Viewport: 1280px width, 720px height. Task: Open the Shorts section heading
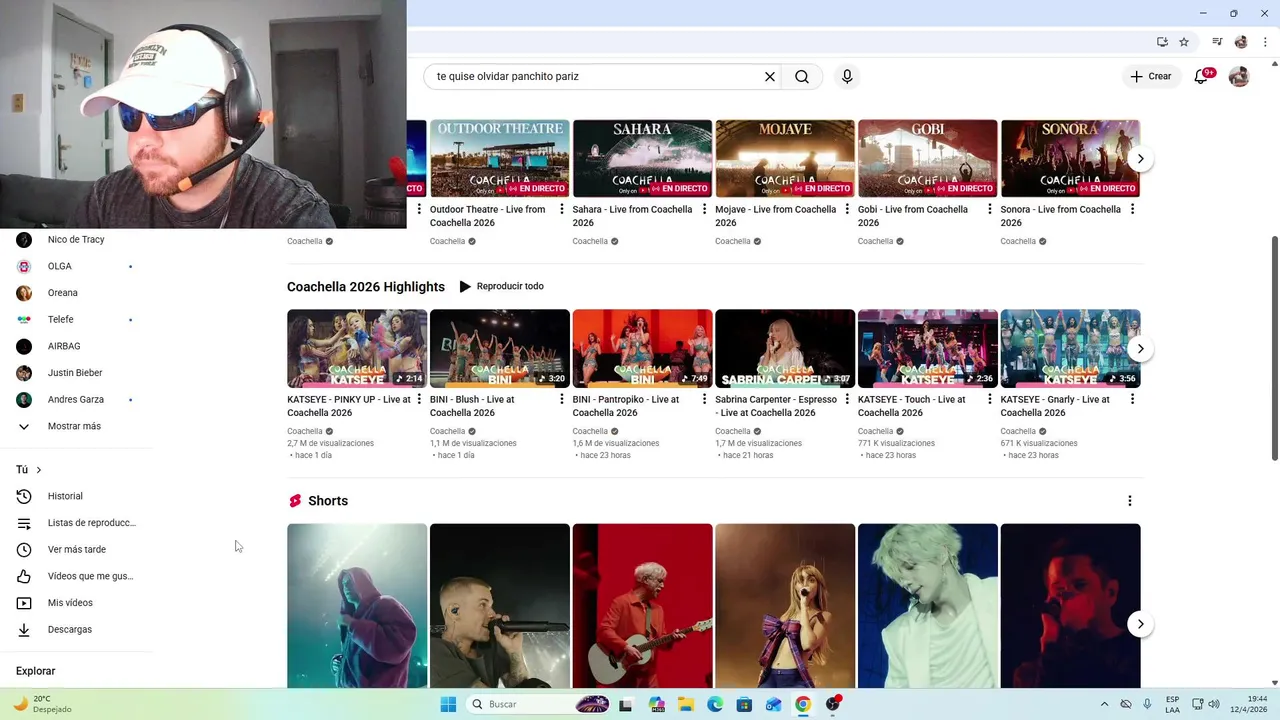pyautogui.click(x=328, y=501)
